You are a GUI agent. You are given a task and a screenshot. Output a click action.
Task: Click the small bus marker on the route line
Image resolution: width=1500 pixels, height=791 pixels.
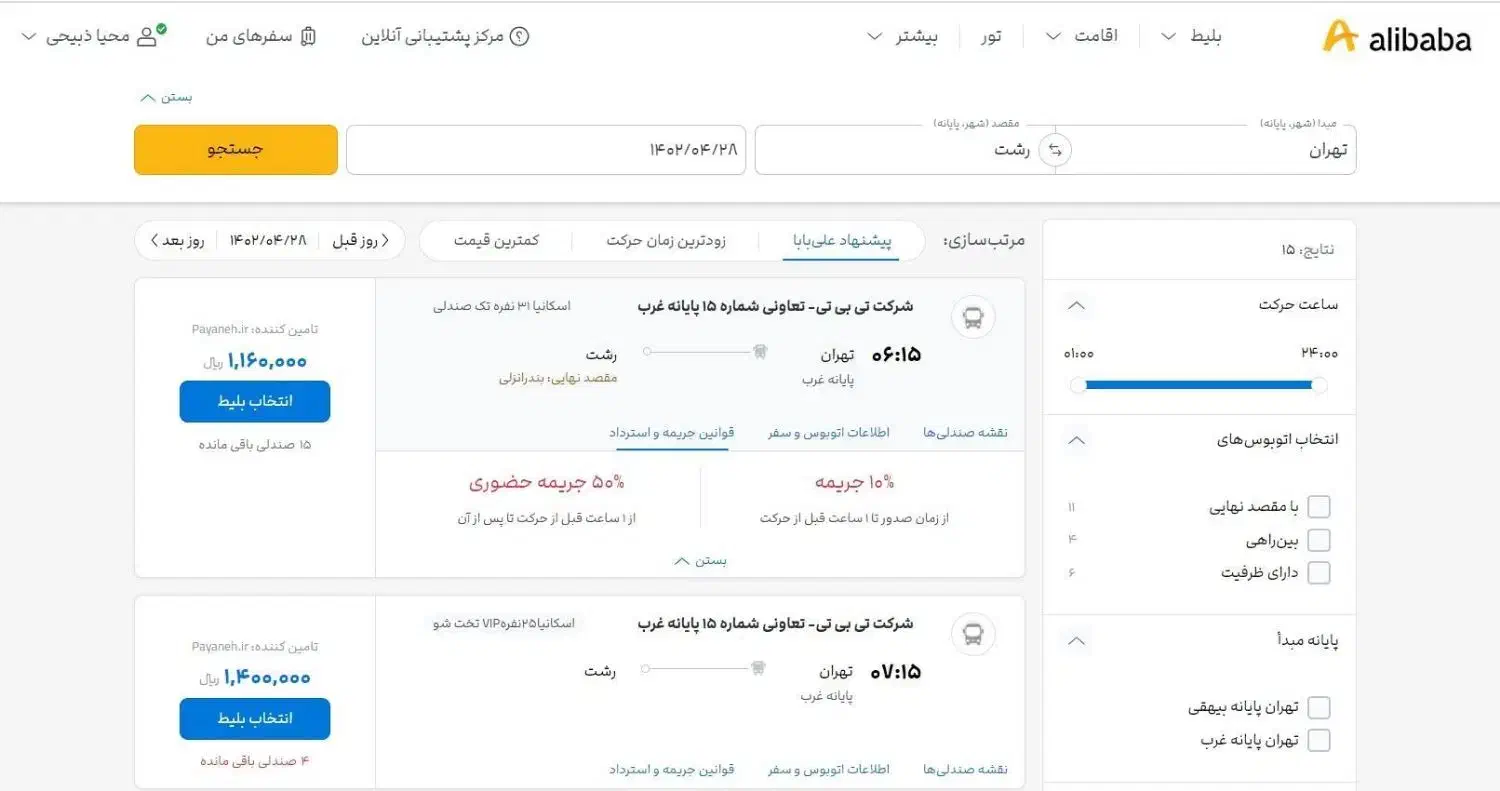[761, 351]
